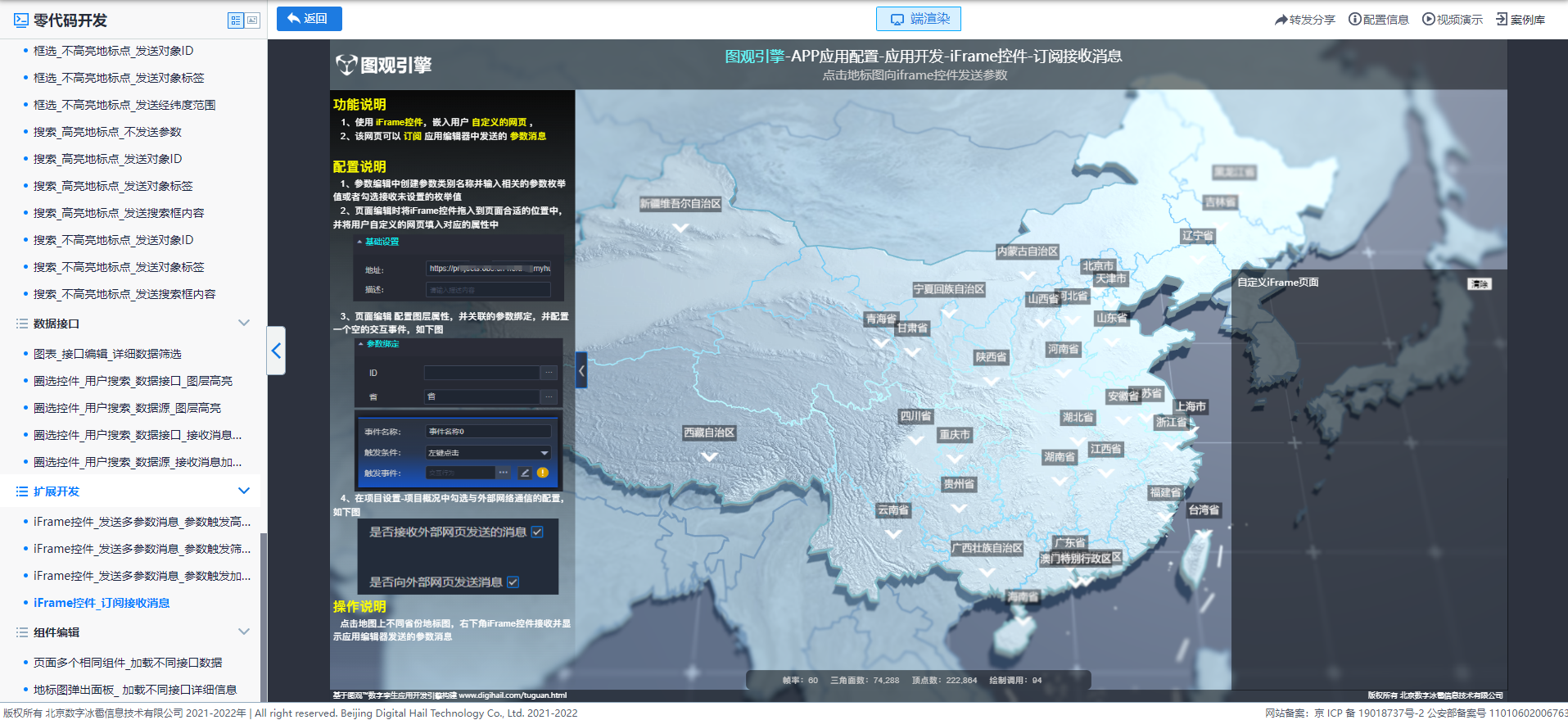Viewport: 1568px width, 720px height.
Task: Click the 陕西省 map marker arrow
Action: coord(991,380)
